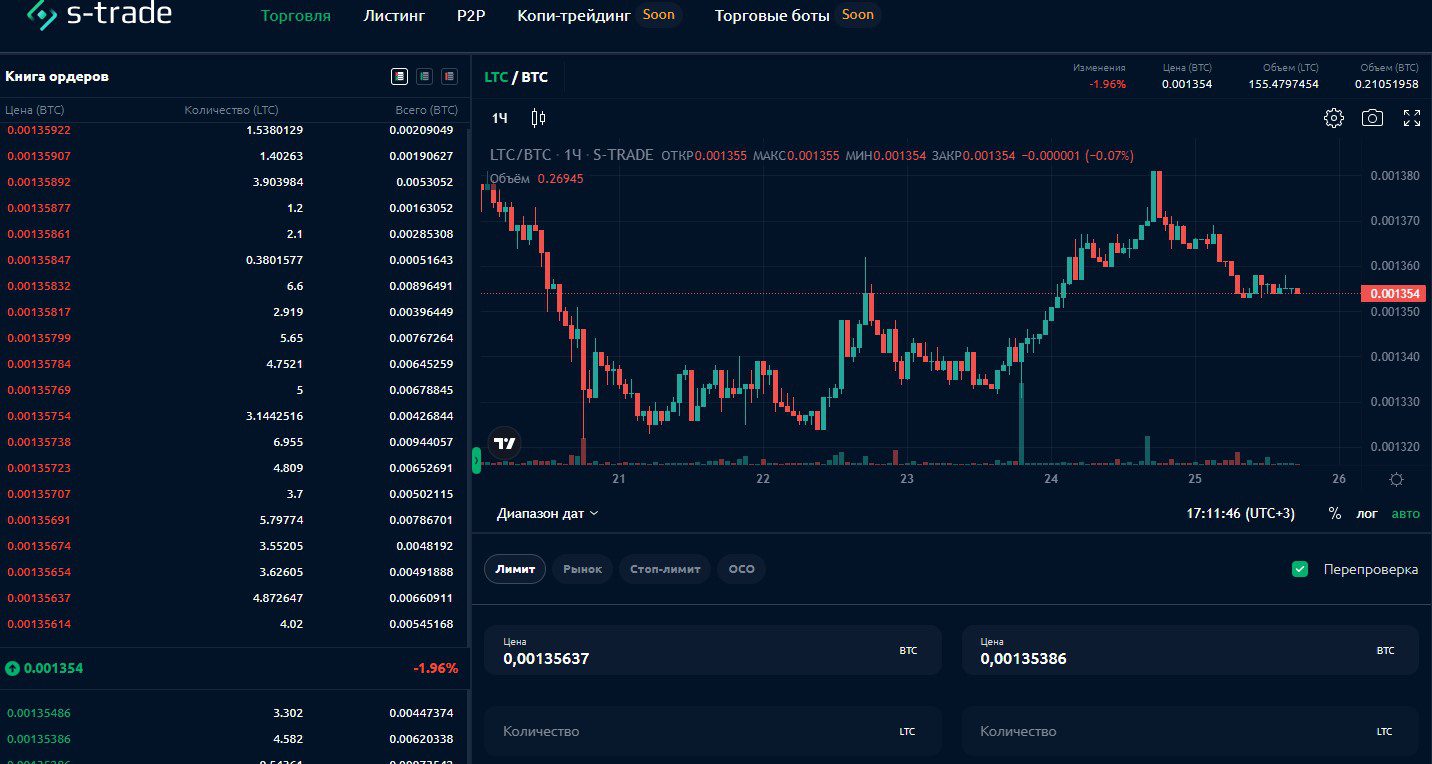
Task: Click the TradingView logo on the chart
Action: point(504,444)
